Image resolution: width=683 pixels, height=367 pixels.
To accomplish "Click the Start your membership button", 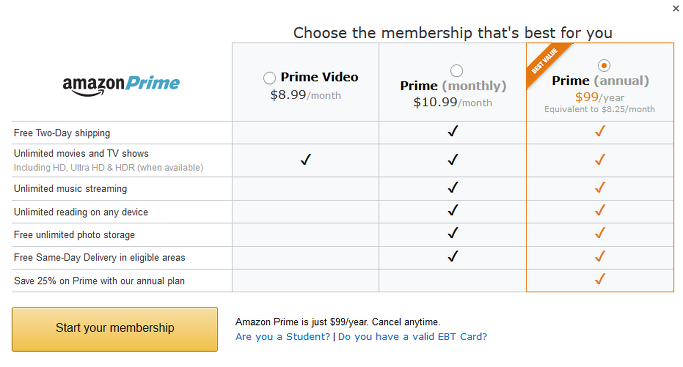I will pyautogui.click(x=115, y=329).
